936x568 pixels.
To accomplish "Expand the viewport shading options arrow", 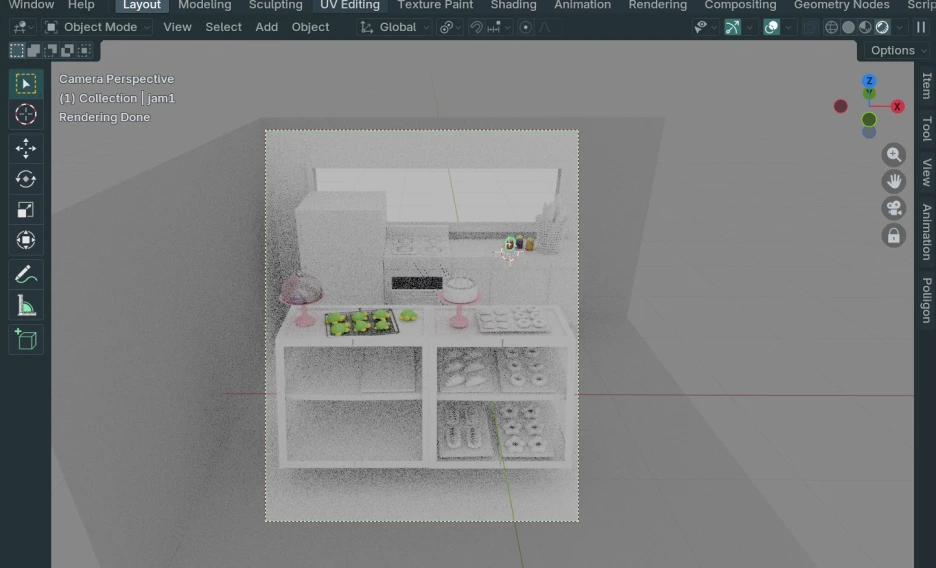I will click(x=899, y=27).
